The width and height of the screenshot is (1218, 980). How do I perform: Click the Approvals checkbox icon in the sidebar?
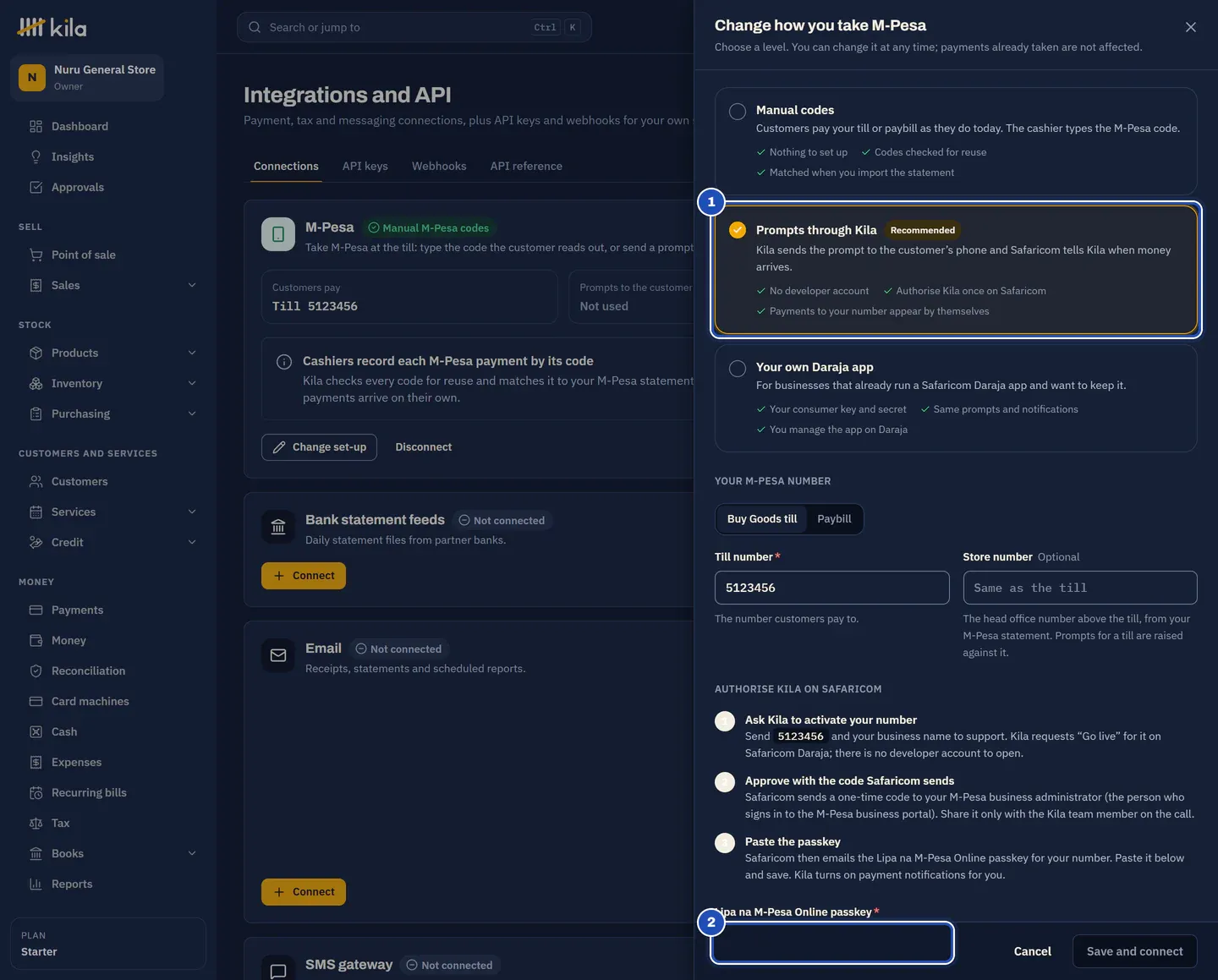pos(36,187)
